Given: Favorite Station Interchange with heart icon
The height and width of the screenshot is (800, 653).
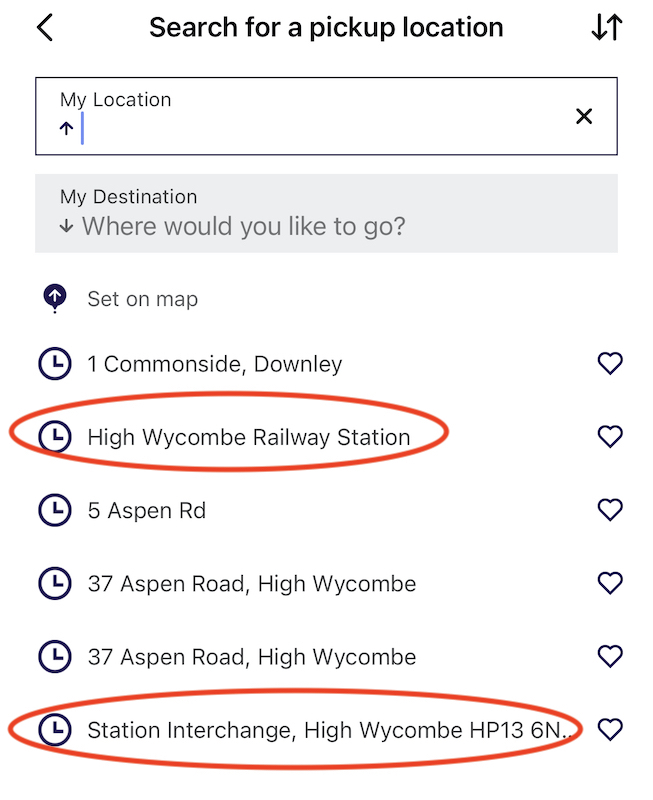Looking at the screenshot, I should [x=610, y=730].
